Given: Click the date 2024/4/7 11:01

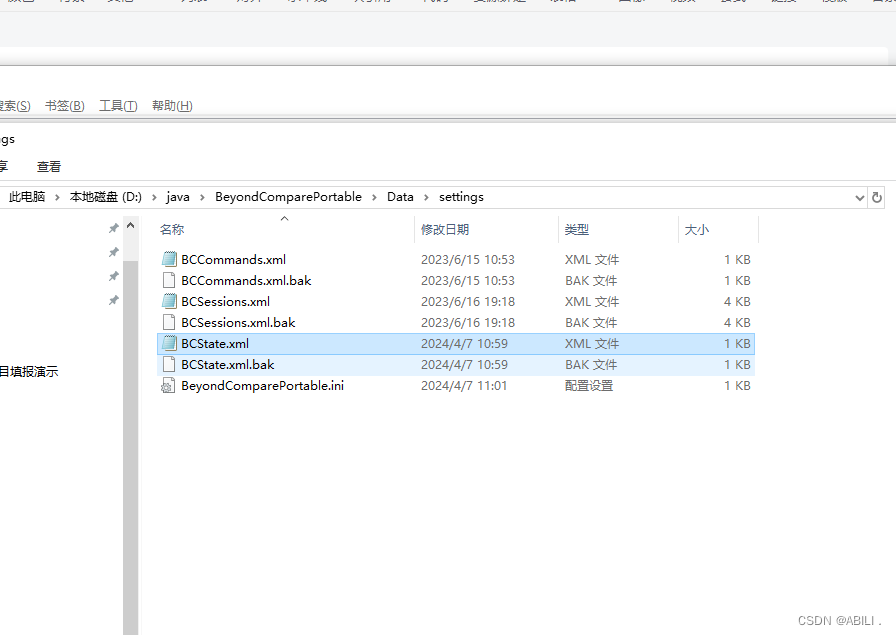Looking at the screenshot, I should click(464, 386).
